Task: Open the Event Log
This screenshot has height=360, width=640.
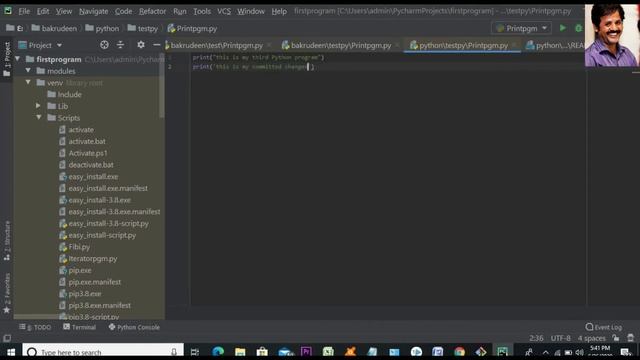Action: tap(604, 327)
